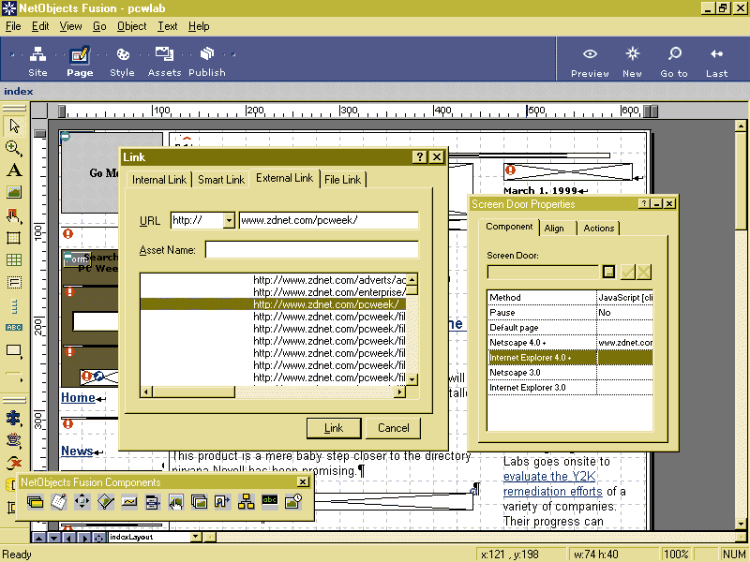This screenshot has height=562, width=750.
Task: Select the Zoom magnifier tool
Action: pyautogui.click(x=14, y=148)
